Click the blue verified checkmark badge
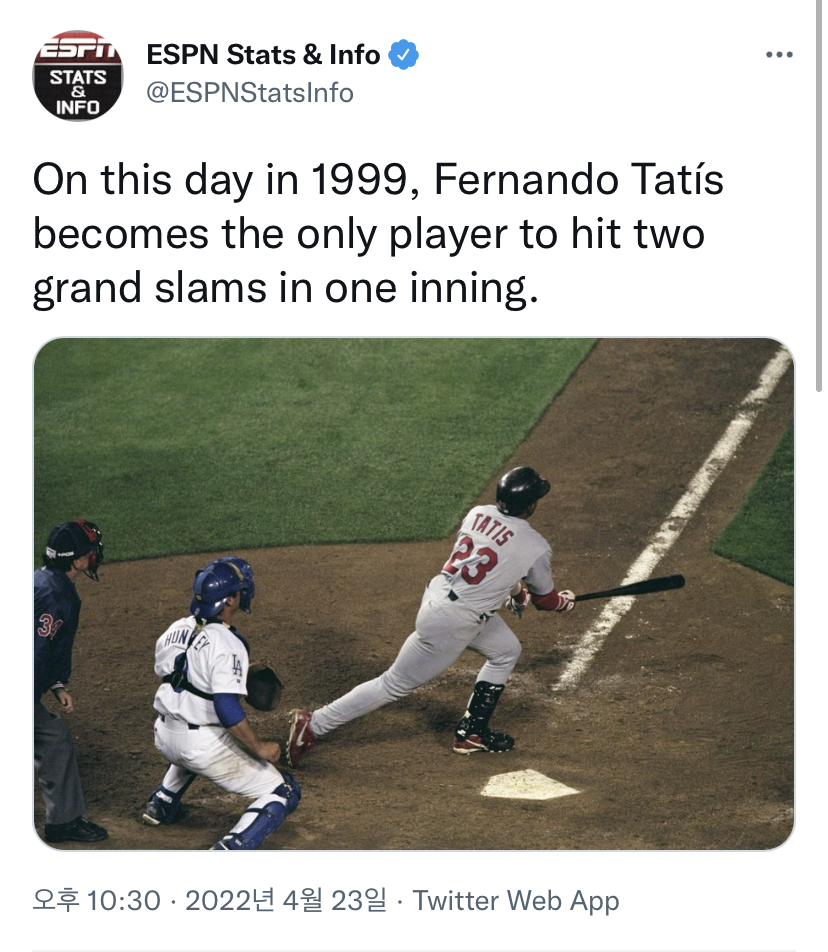828x952 pixels. coord(403,55)
